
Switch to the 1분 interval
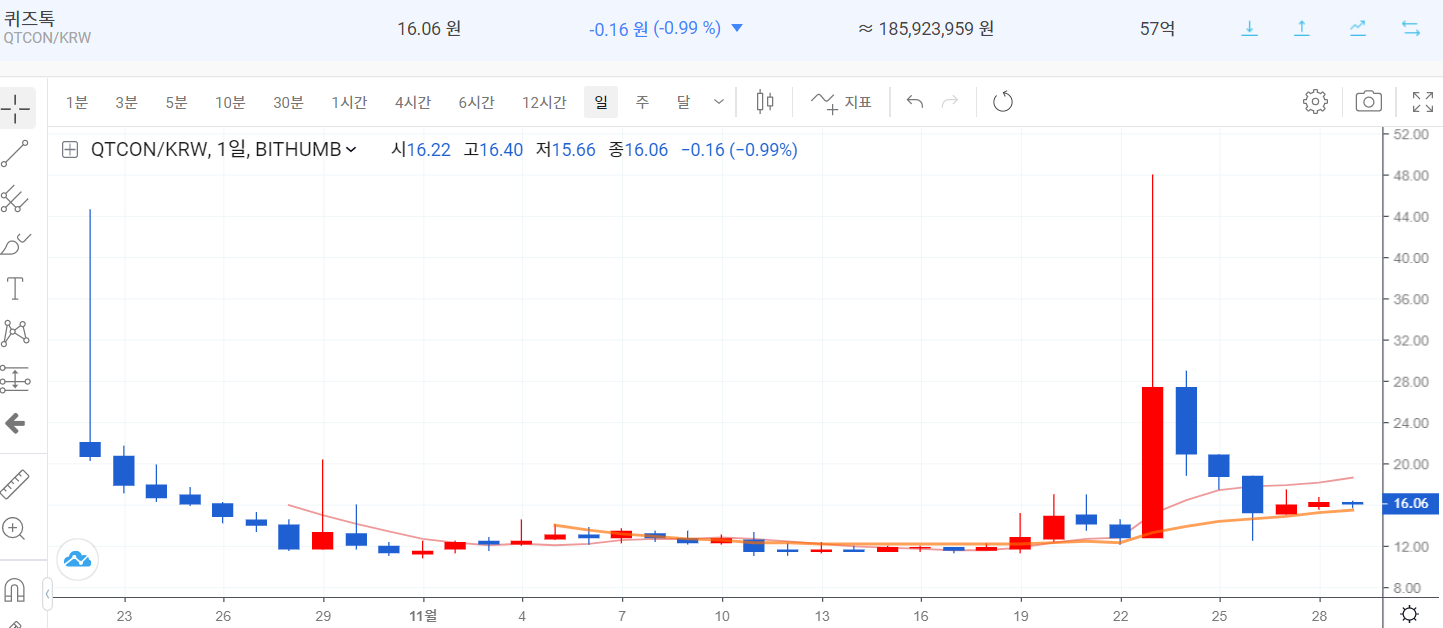pos(77,102)
